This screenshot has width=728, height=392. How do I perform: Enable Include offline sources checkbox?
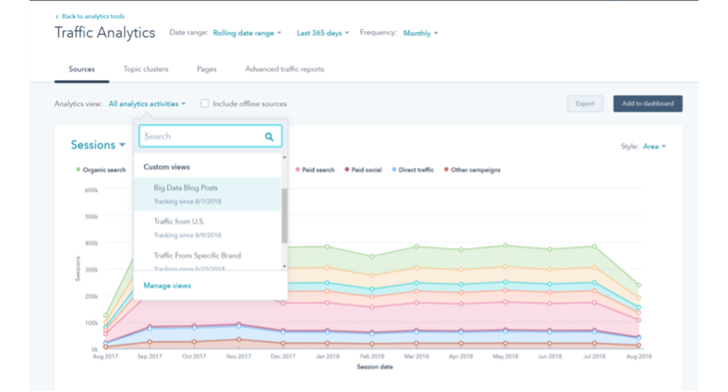(205, 104)
